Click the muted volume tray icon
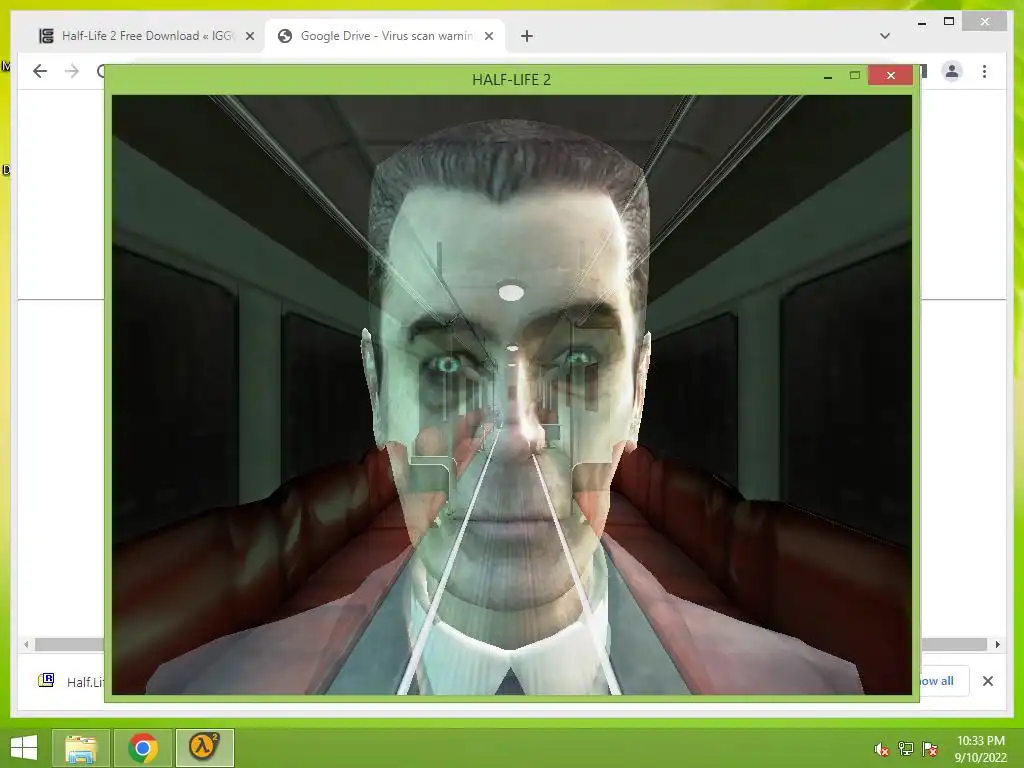1024x768 pixels. pos(881,749)
